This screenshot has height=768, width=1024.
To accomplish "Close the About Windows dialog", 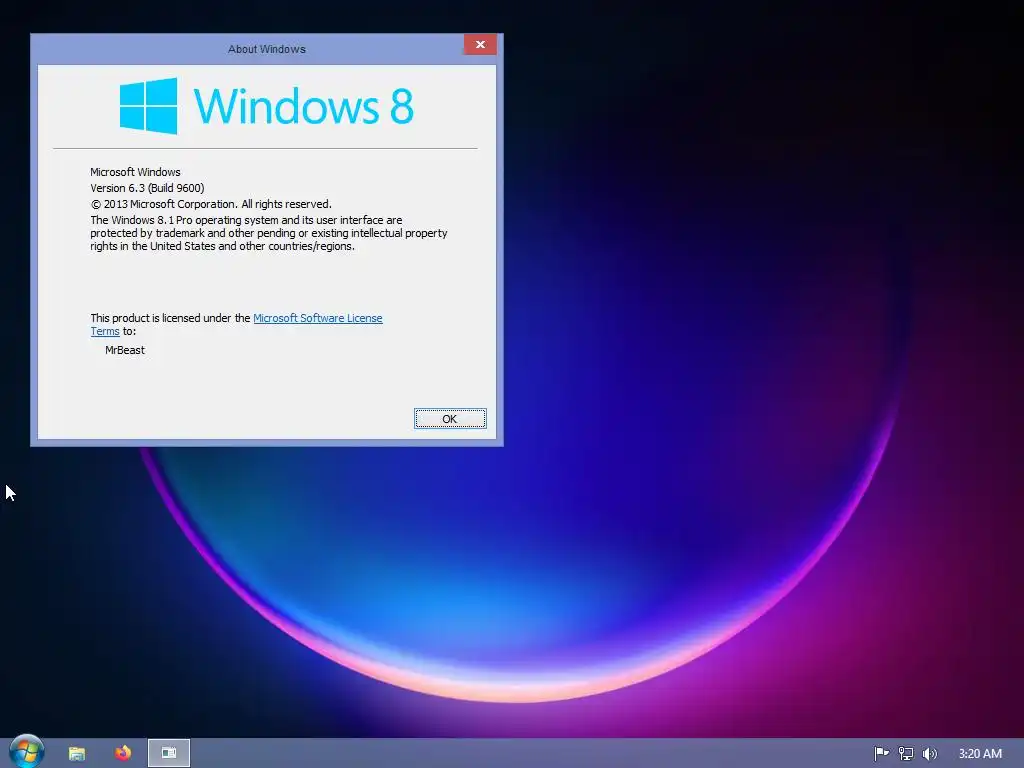I will (x=480, y=44).
